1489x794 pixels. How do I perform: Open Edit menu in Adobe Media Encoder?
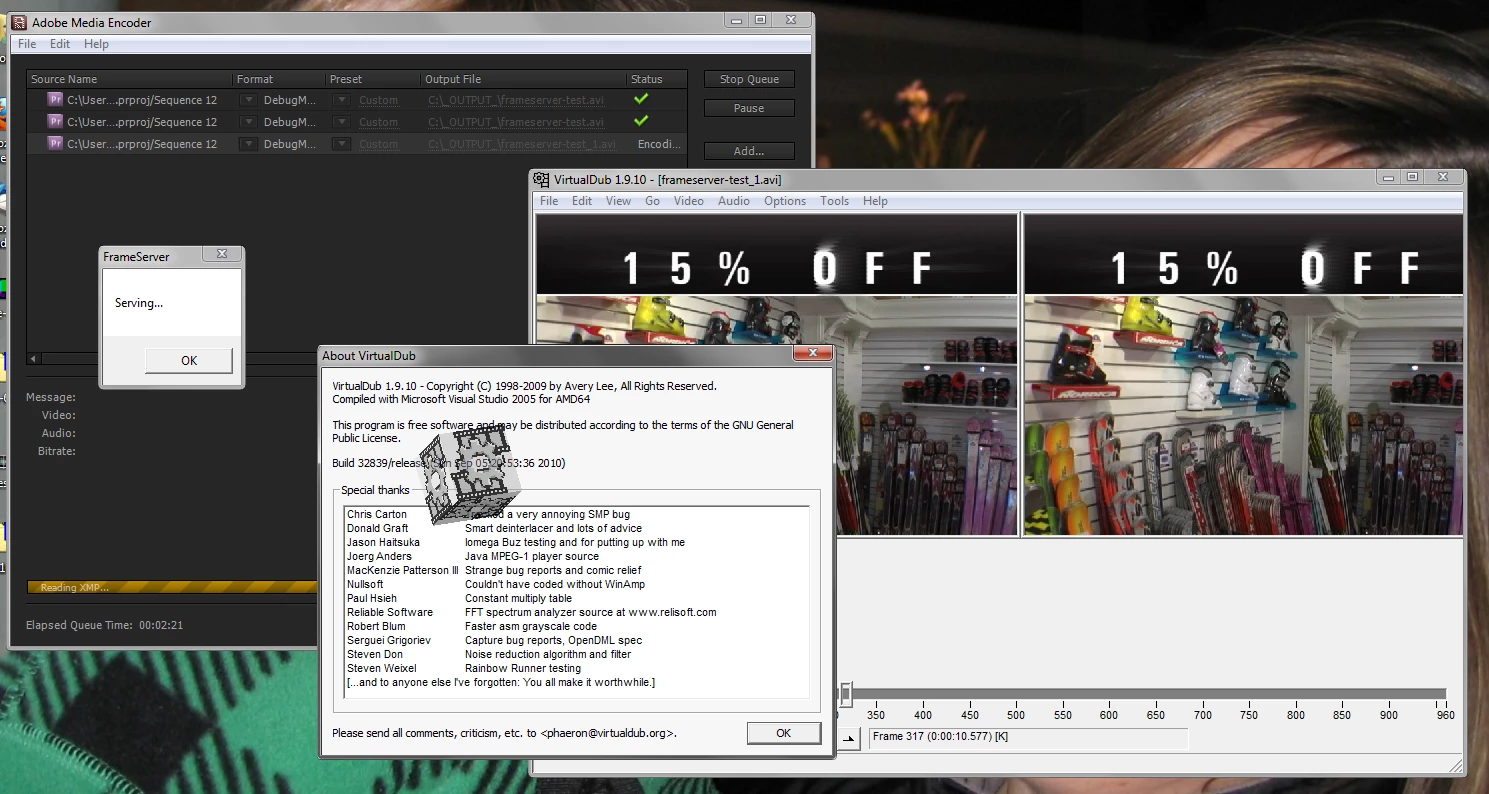pos(60,44)
